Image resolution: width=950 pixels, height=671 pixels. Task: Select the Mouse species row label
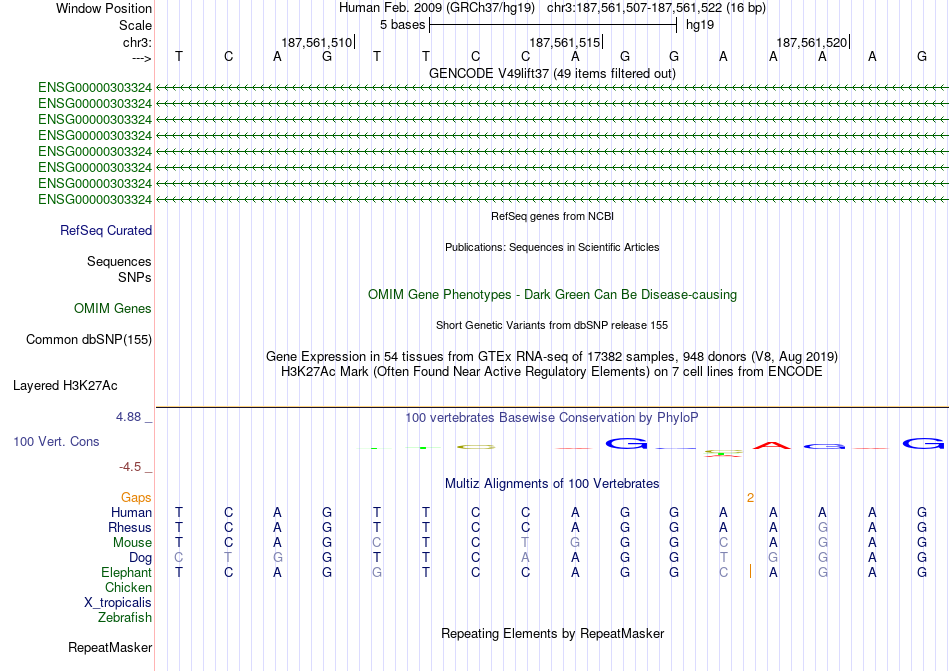(132, 543)
